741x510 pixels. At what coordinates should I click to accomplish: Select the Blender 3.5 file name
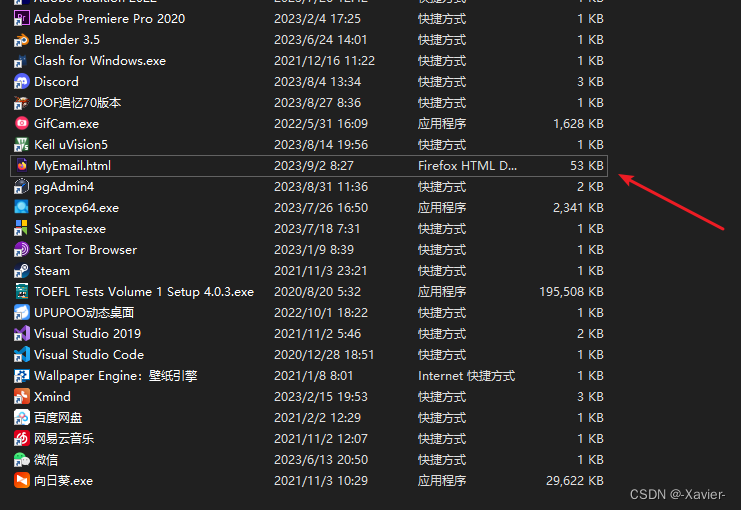pyautogui.click(x=67, y=40)
